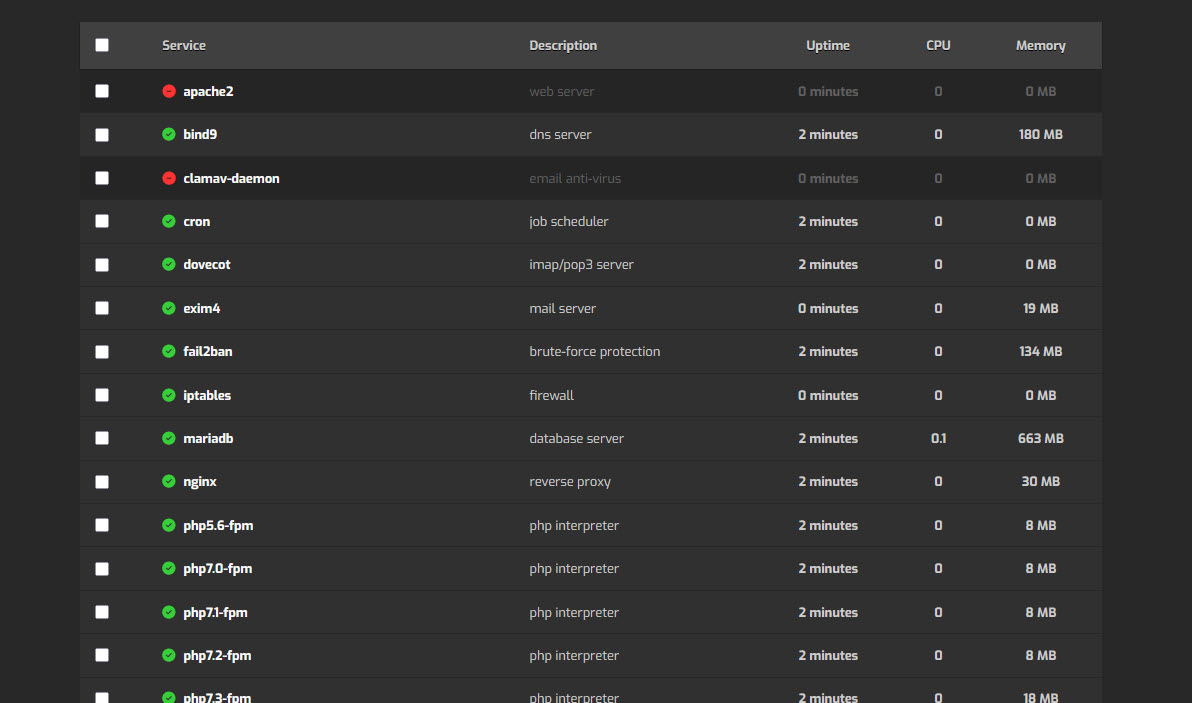Screen dimensions: 1192x703
Task: Click the red stopped icon for apache2
Action: [169, 91]
